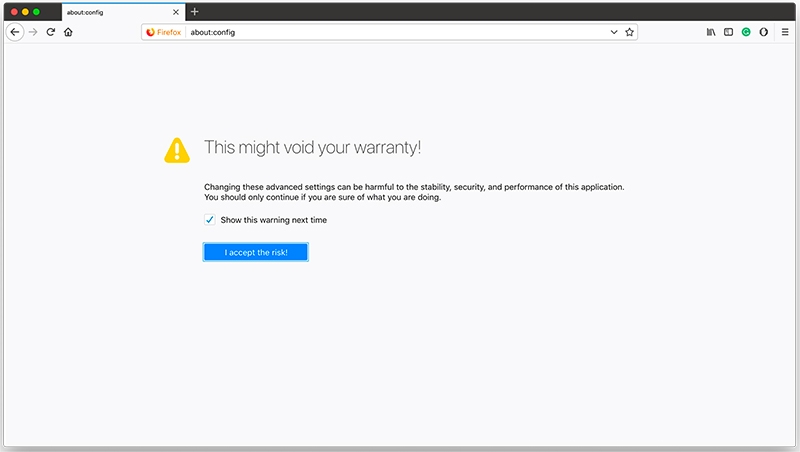Screen dimensions: 800x452
Task: Toggle the sidebar view icon
Action: [728, 32]
